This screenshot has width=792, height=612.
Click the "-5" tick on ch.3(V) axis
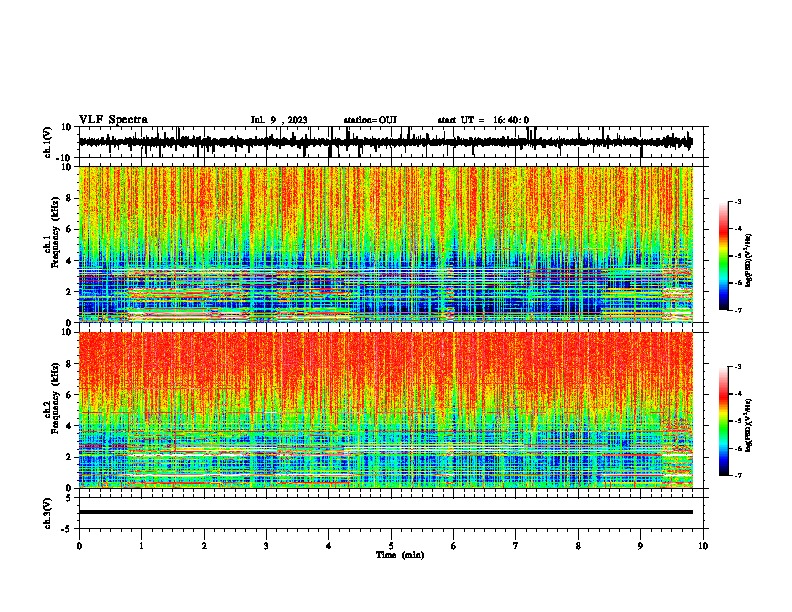point(67,529)
